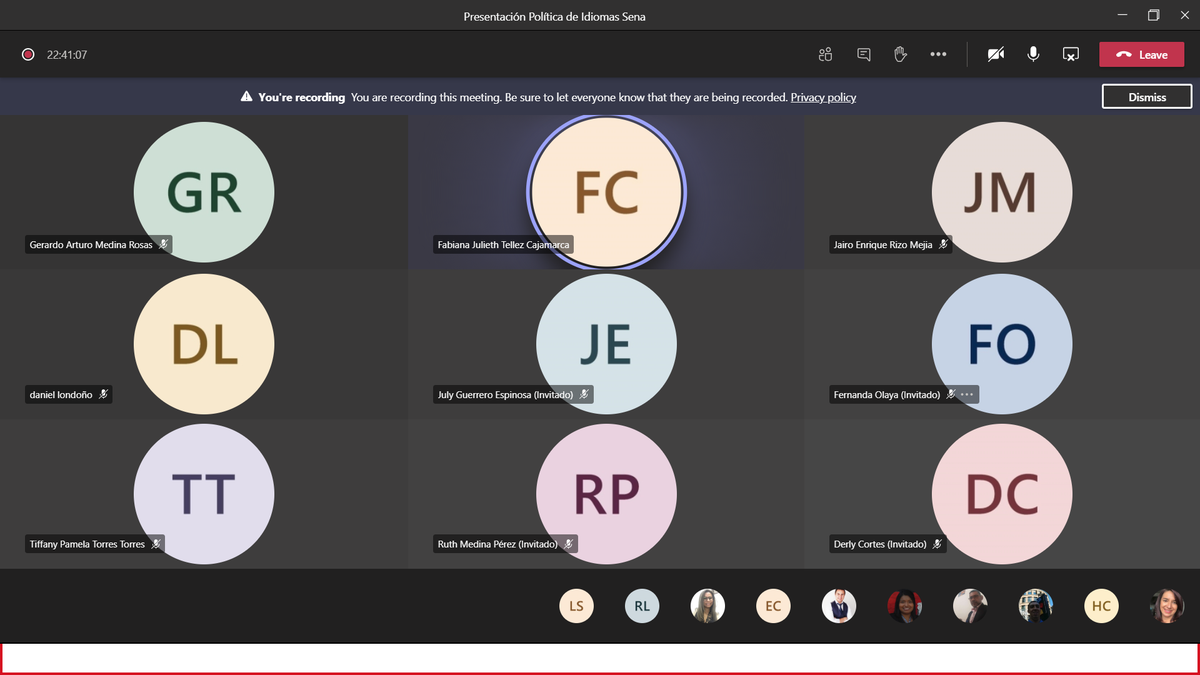Leave the meeting
1200x675 pixels.
pyautogui.click(x=1141, y=54)
